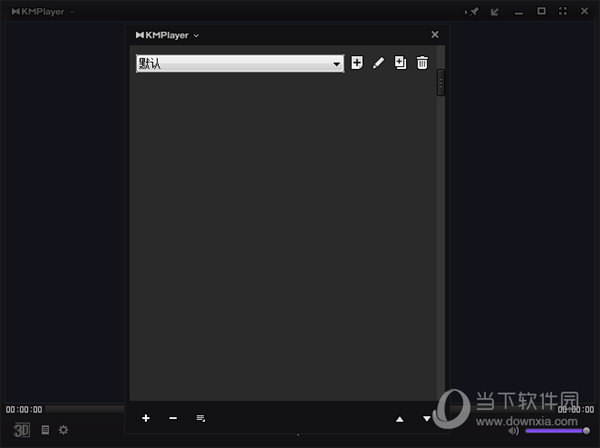The height and width of the screenshot is (448, 600).
Task: Mute audio using the speaker icon
Action: [514, 431]
